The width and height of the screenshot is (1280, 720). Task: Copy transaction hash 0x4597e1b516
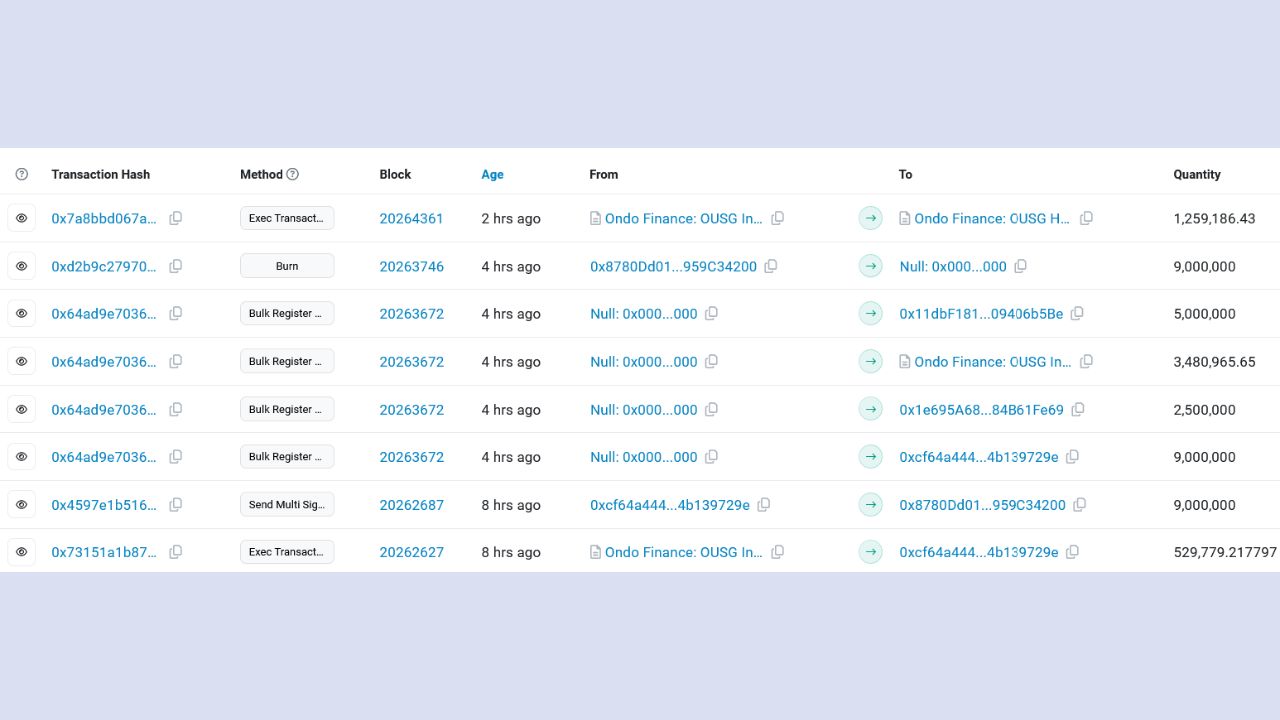tap(176, 505)
